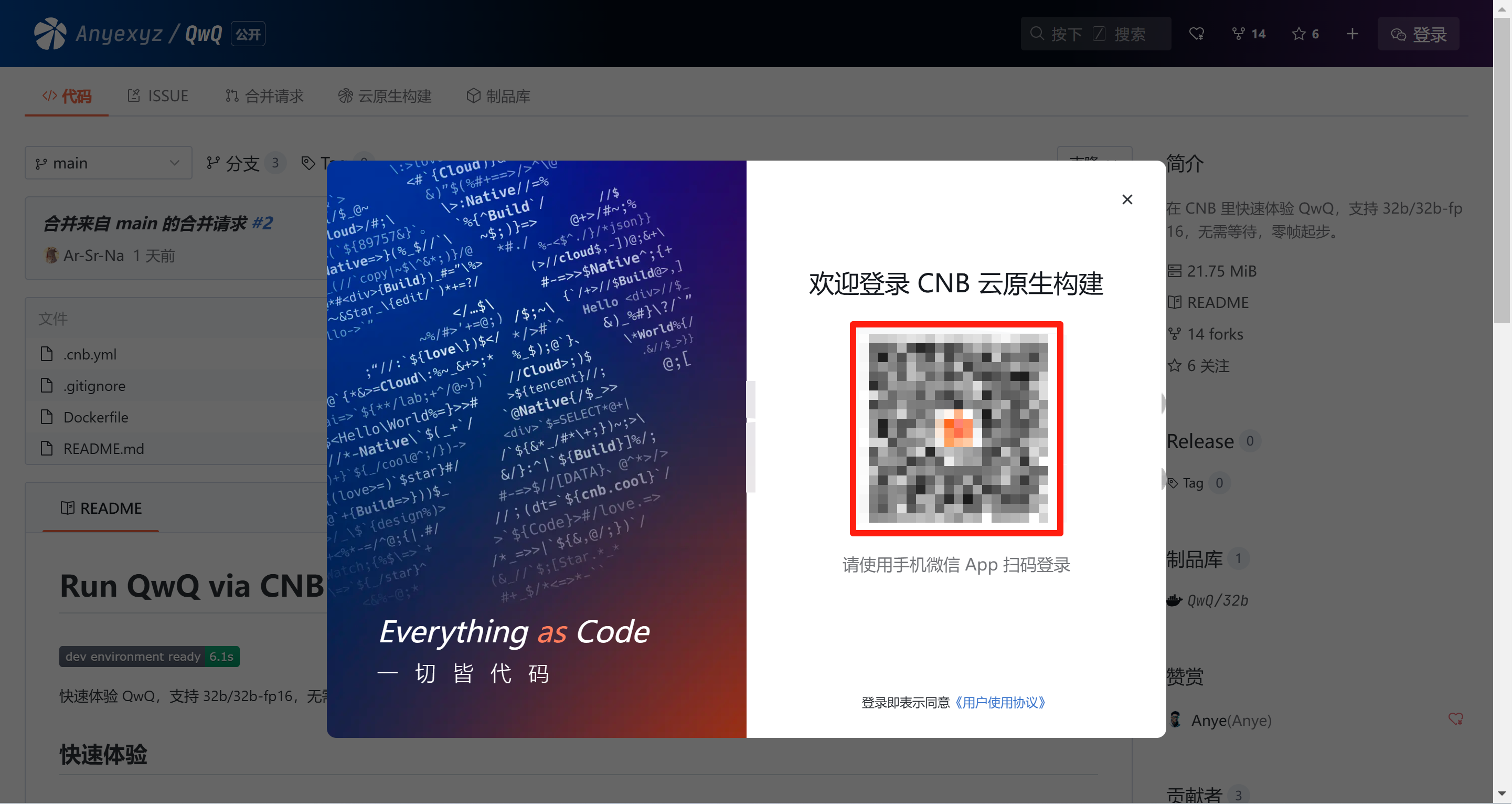
Task: Click the file icon beside Dockerfile
Action: pyautogui.click(x=46, y=417)
